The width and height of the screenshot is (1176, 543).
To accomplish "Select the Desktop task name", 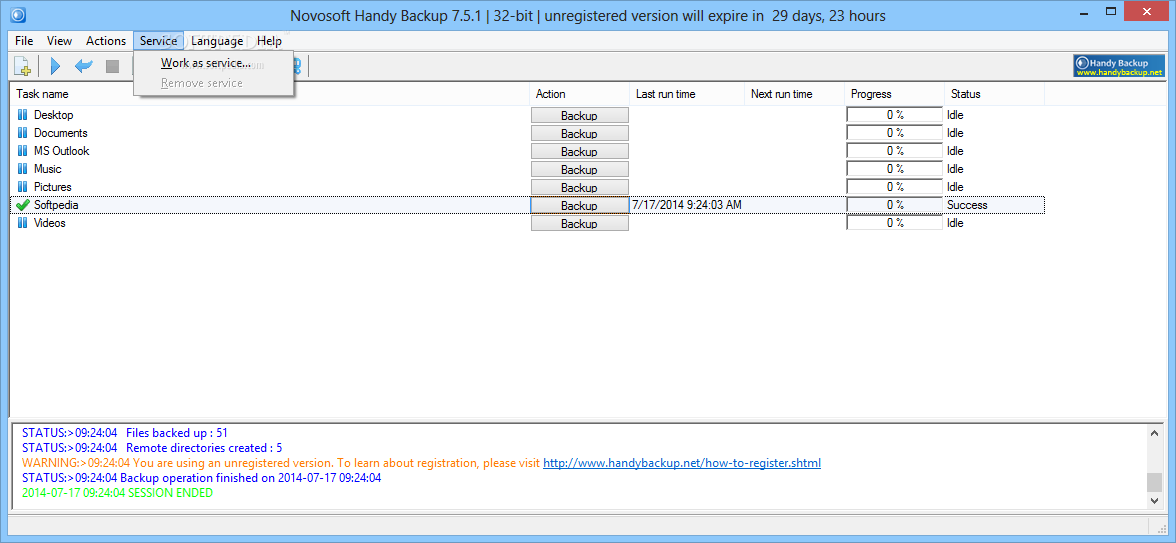I will tap(54, 115).
